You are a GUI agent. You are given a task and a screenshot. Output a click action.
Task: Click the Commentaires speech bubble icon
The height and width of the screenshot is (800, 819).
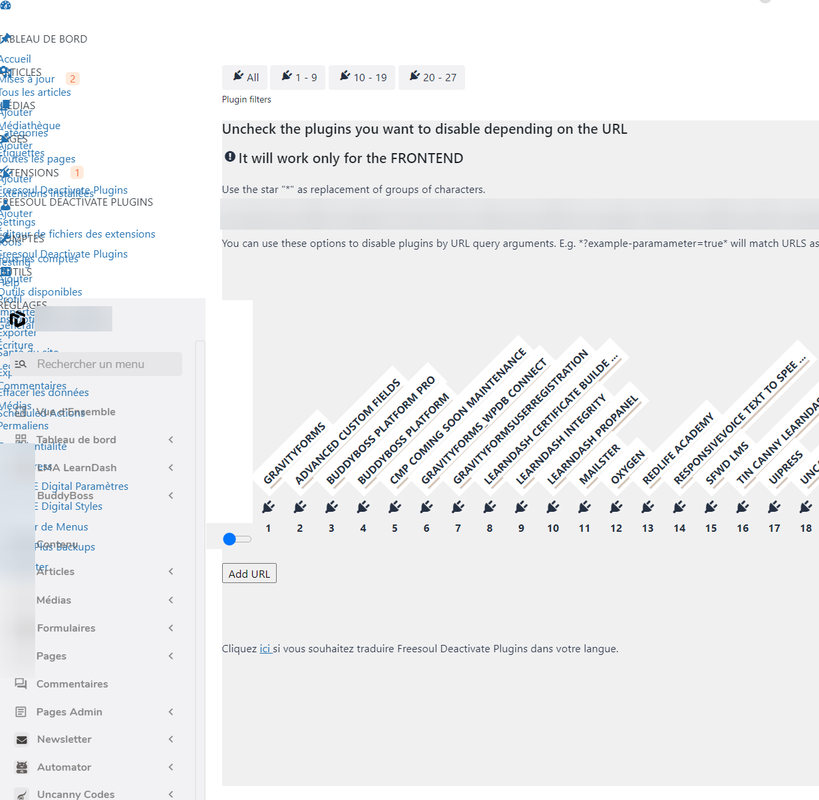(21, 684)
